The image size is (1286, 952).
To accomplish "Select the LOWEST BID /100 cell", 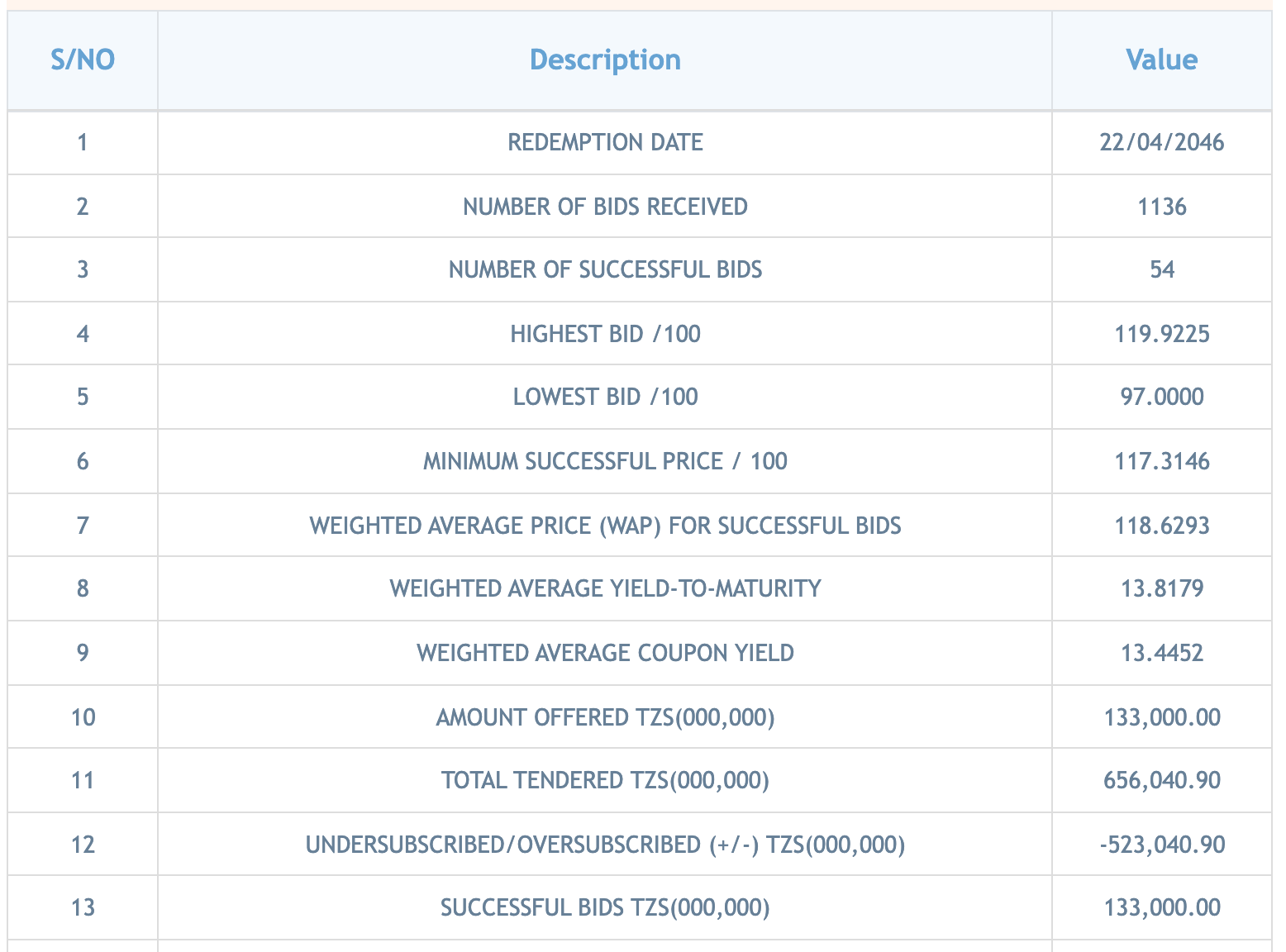I will (x=605, y=397).
